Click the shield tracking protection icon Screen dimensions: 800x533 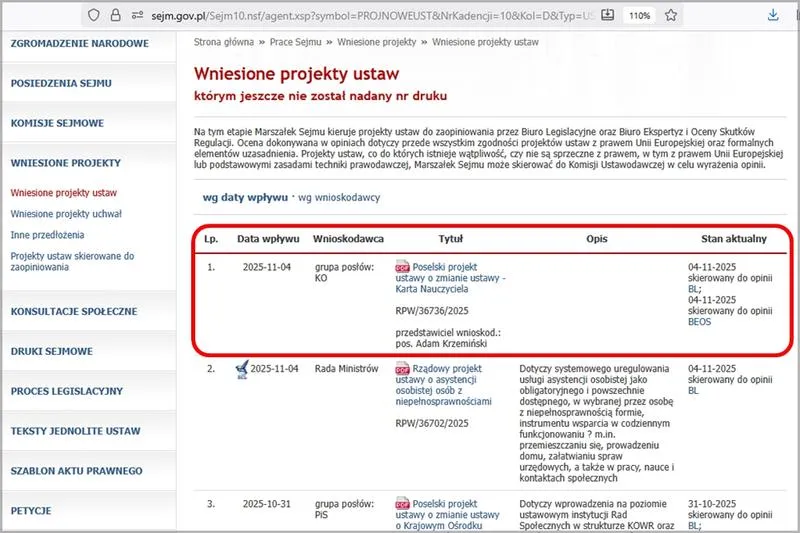point(93,16)
